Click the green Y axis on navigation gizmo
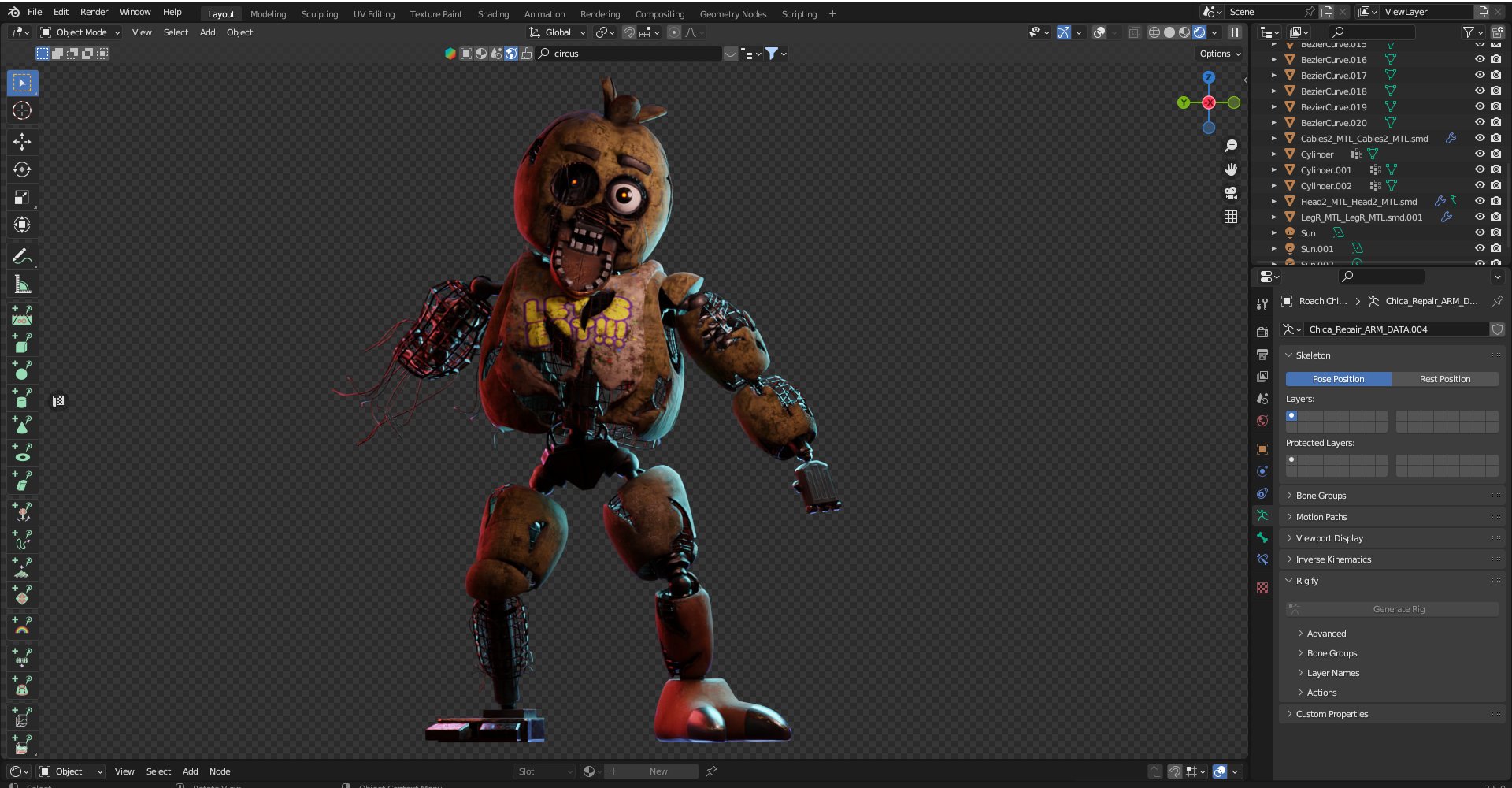This screenshot has width=1512, height=788. 1184,102
